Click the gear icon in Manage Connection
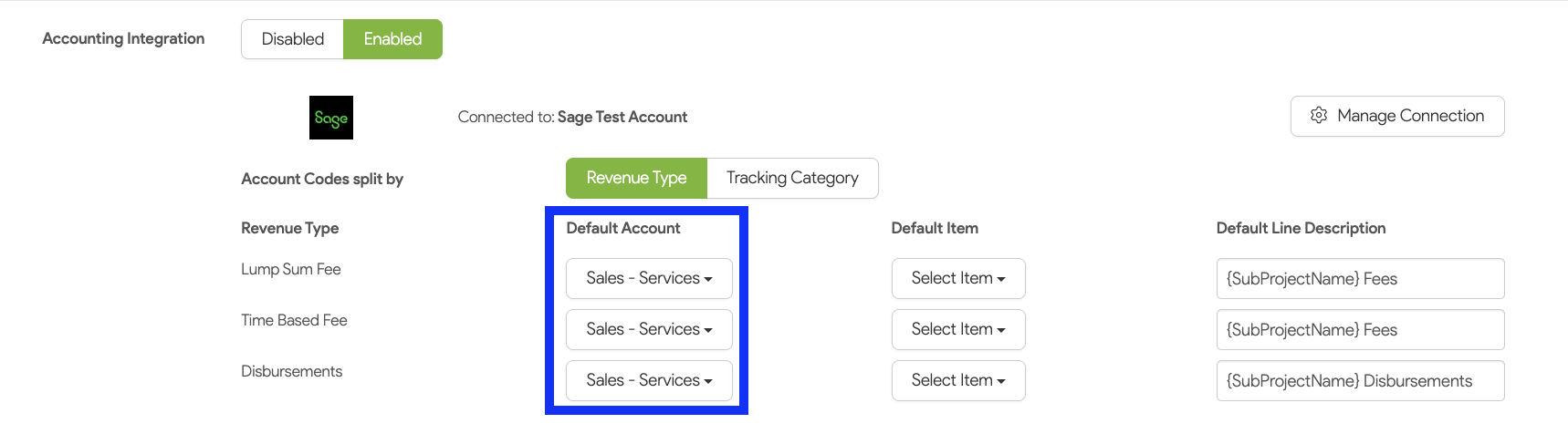1568x434 pixels. 1319,116
